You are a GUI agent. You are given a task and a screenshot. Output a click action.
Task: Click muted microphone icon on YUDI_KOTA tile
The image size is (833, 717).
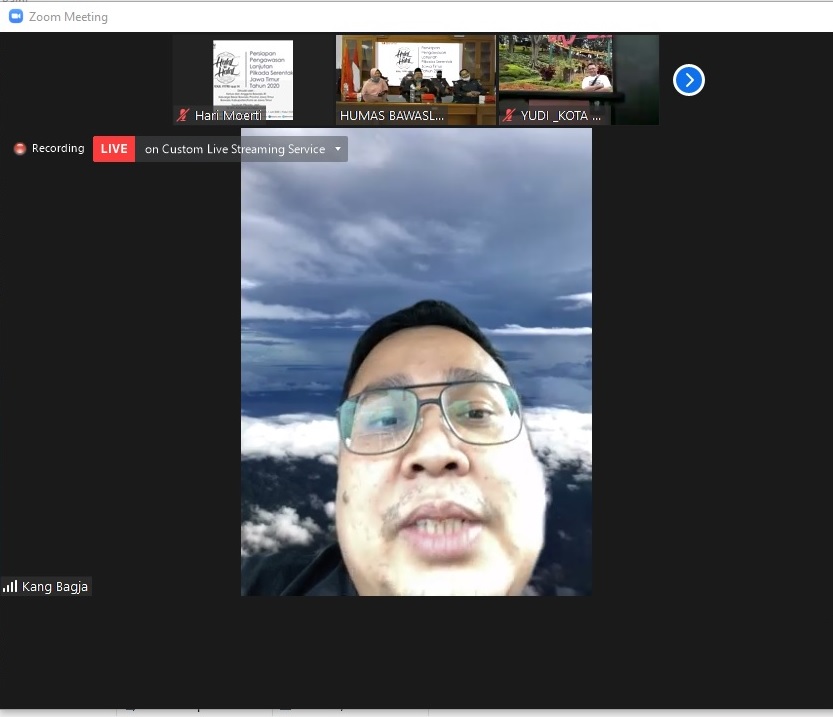[x=508, y=115]
